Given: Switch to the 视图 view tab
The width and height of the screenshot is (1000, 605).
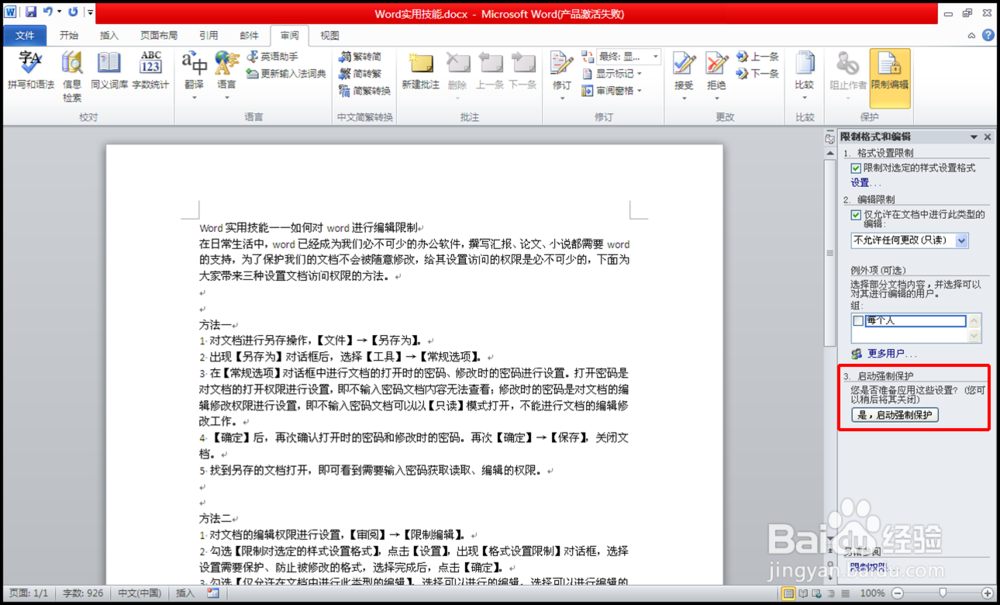Looking at the screenshot, I should coord(330,36).
